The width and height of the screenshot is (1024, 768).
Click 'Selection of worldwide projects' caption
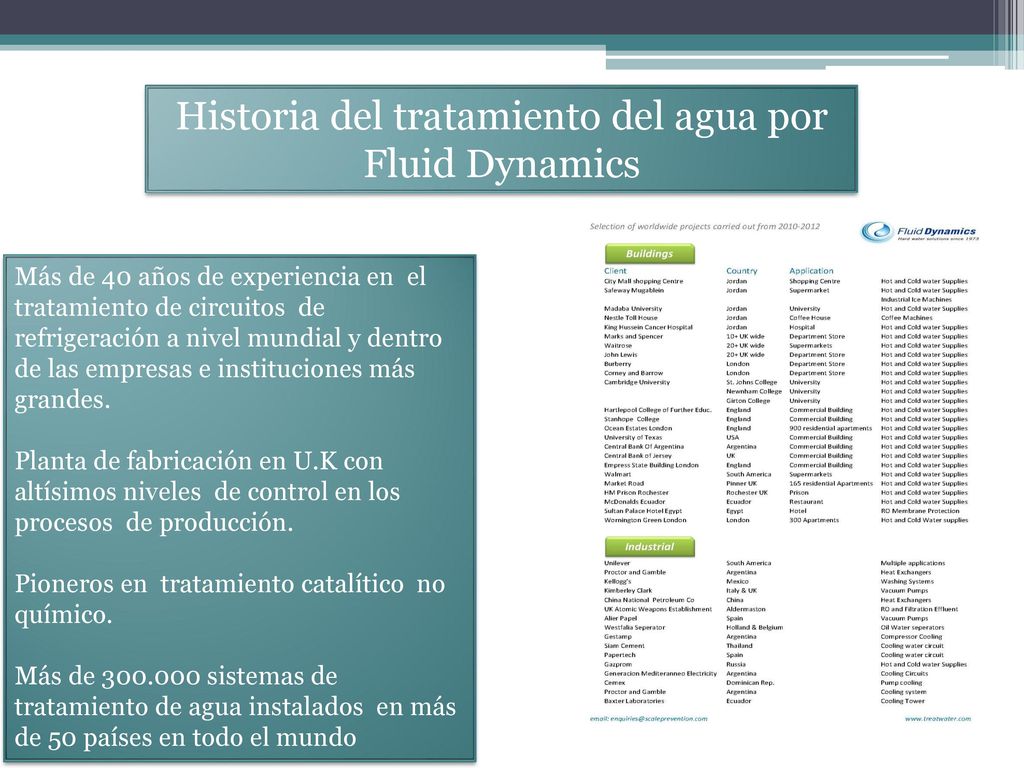click(x=705, y=227)
